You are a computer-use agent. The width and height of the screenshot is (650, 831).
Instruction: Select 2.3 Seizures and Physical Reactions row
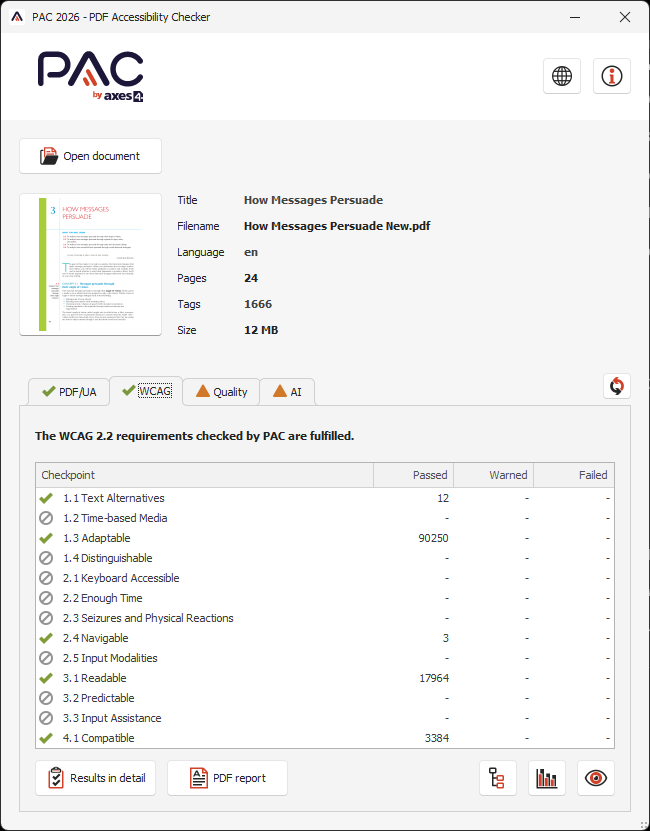325,618
